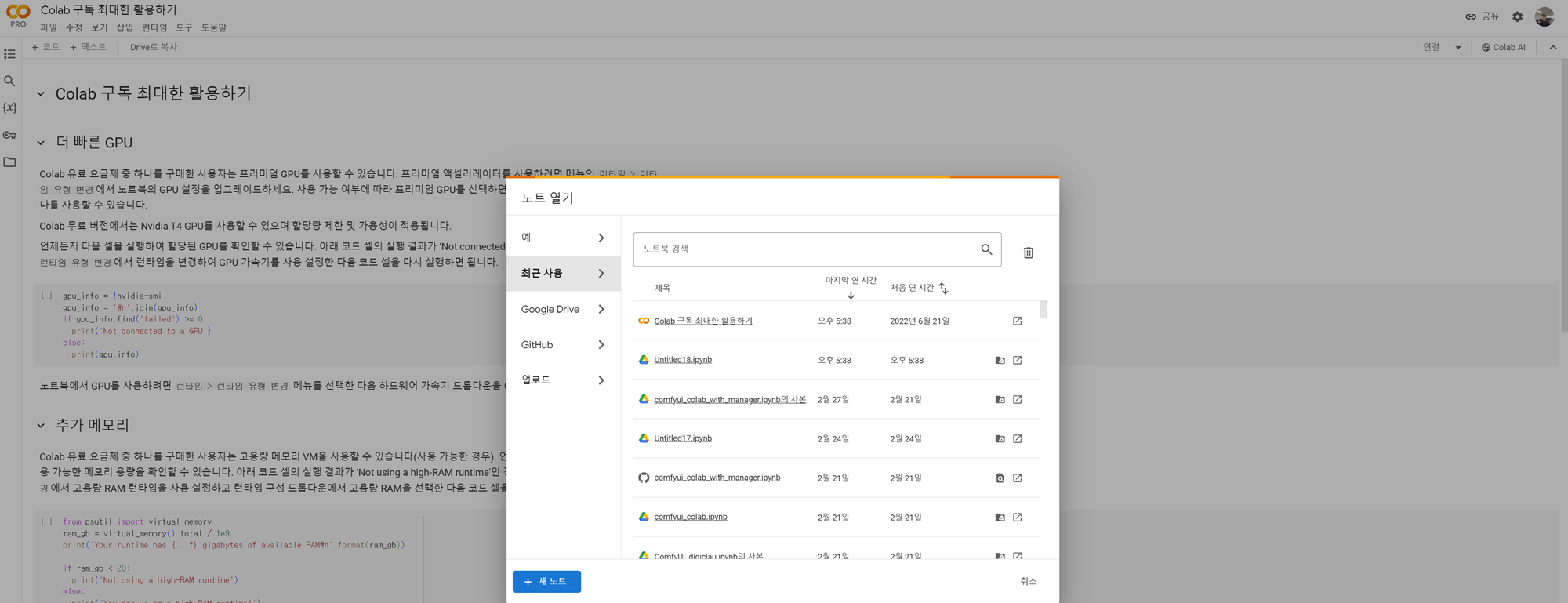Open the 보기 menu
Image resolution: width=1568 pixels, height=603 pixels.
point(99,27)
